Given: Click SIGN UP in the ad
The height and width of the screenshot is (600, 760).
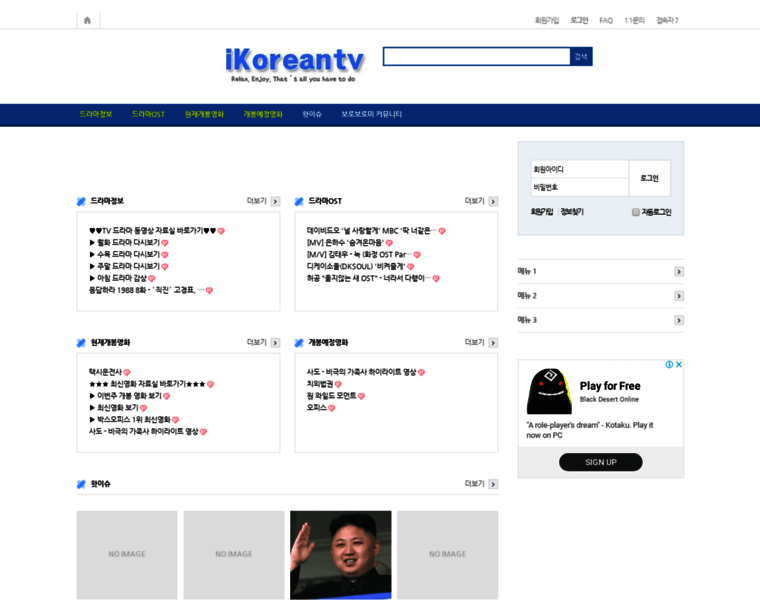Looking at the screenshot, I should [x=601, y=462].
